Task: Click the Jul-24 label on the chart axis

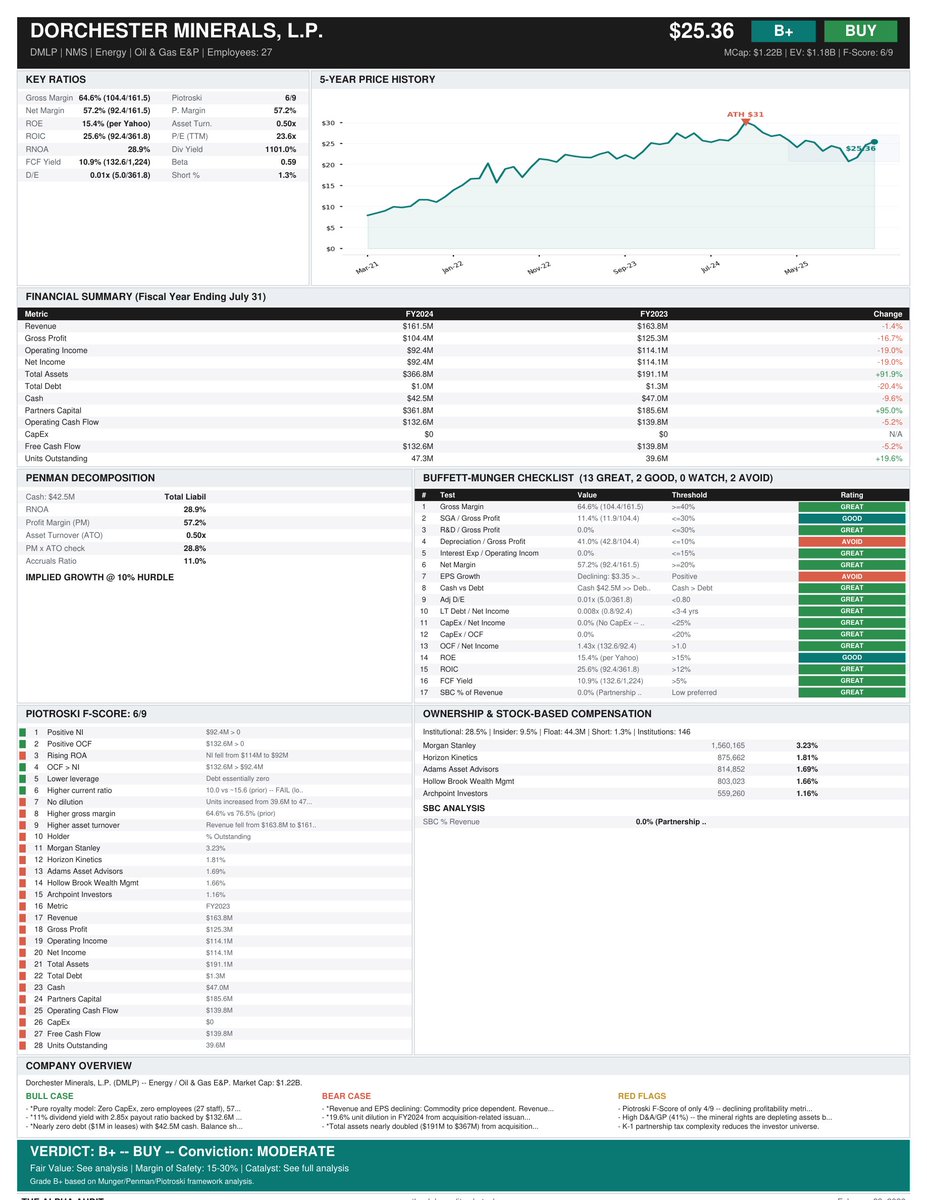Action: pyautogui.click(x=710, y=269)
